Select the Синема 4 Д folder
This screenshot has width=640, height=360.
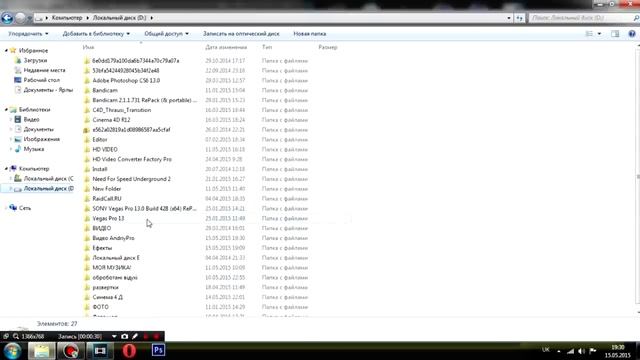107,297
